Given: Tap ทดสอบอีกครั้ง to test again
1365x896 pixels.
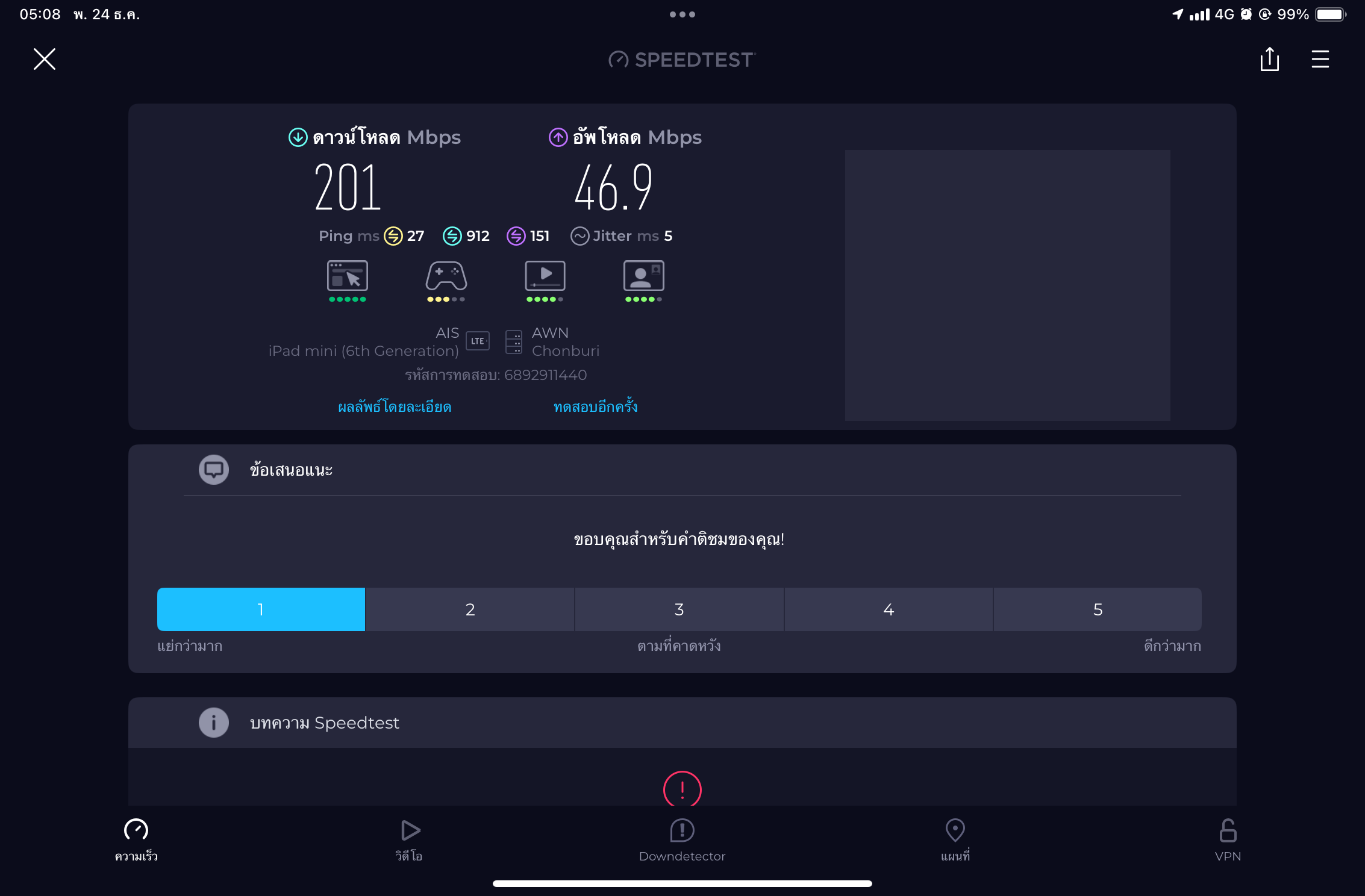Looking at the screenshot, I should coord(595,407).
